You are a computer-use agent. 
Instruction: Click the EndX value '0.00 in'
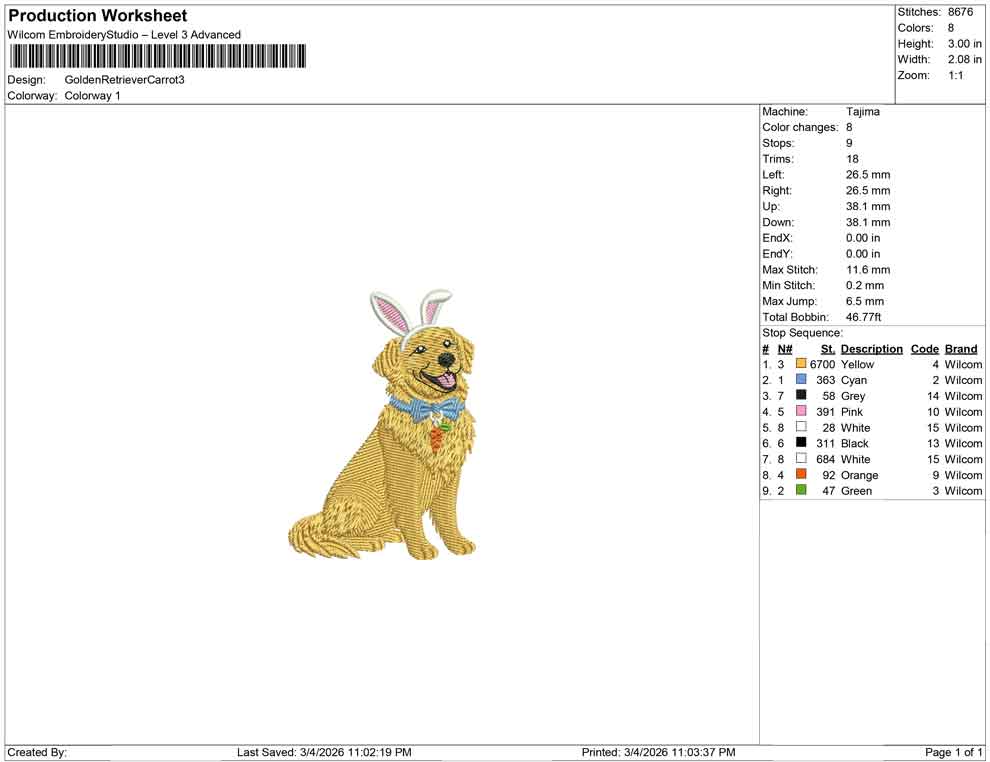[x=863, y=237]
